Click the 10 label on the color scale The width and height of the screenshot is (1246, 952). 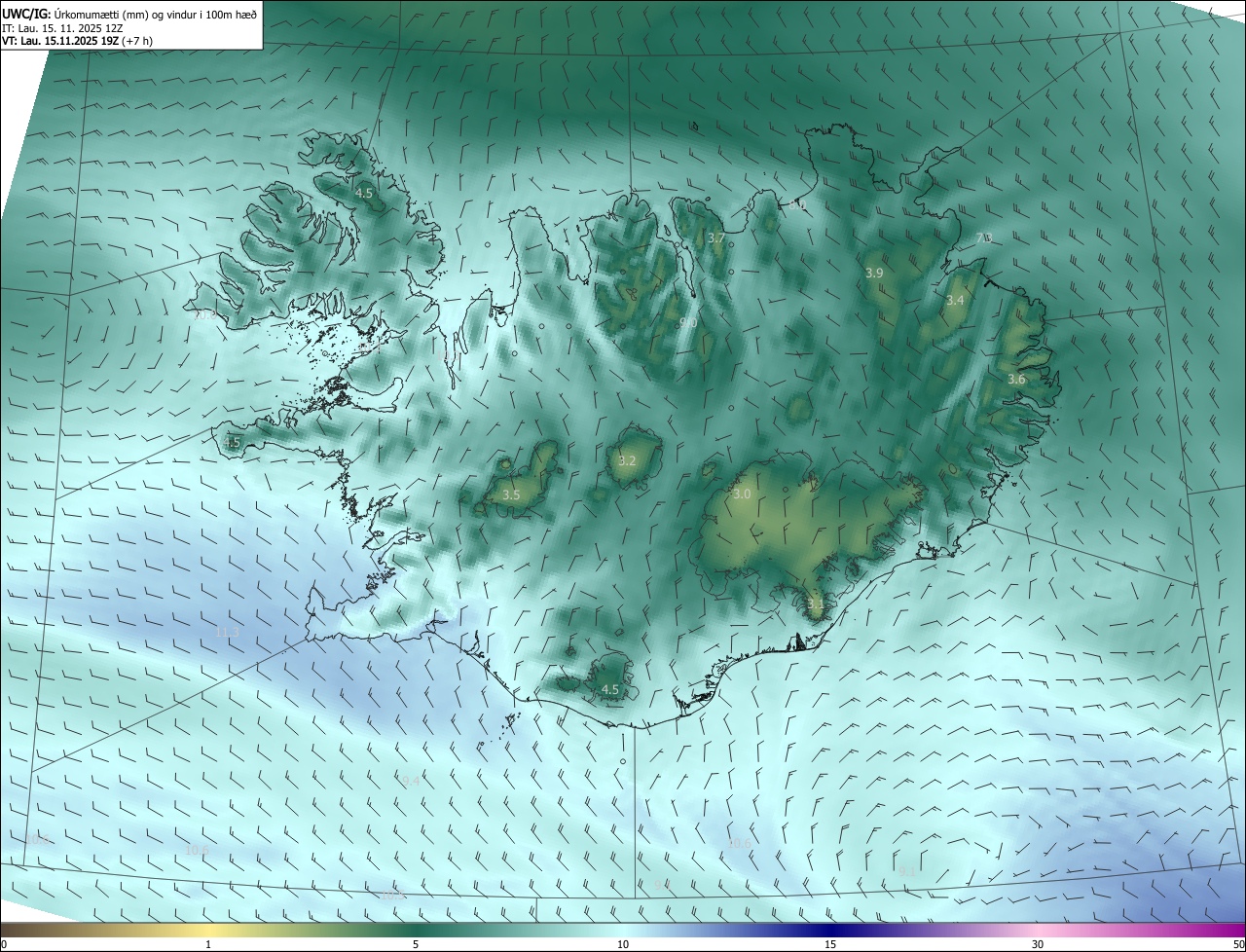pyautogui.click(x=623, y=944)
